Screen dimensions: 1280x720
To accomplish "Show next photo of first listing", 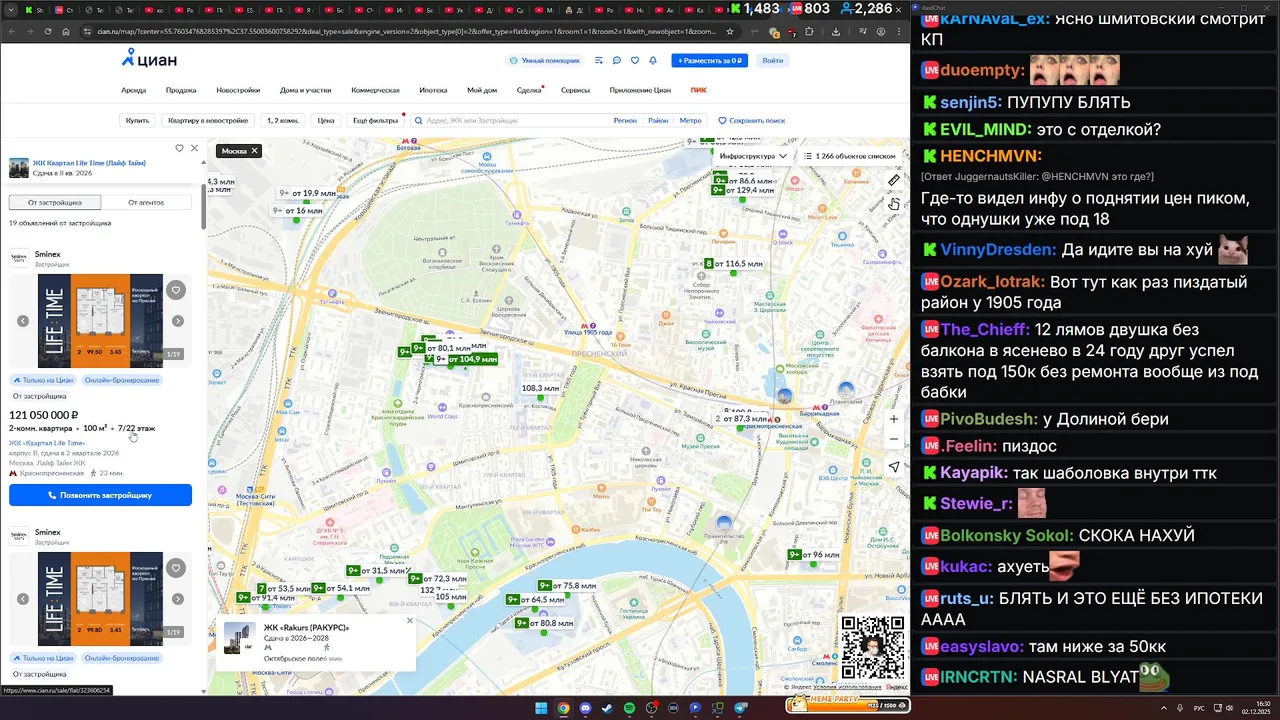I will pos(177,321).
